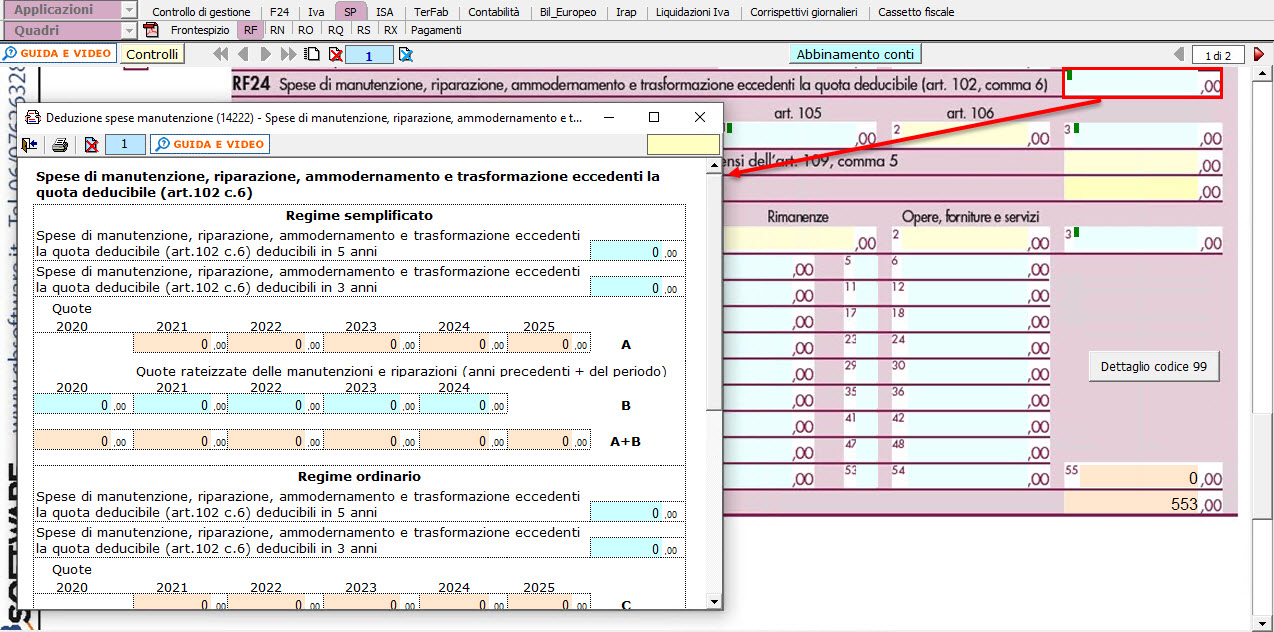The image size is (1274, 632).
Task: Click the main toolbar page number field
Action: 370,55
